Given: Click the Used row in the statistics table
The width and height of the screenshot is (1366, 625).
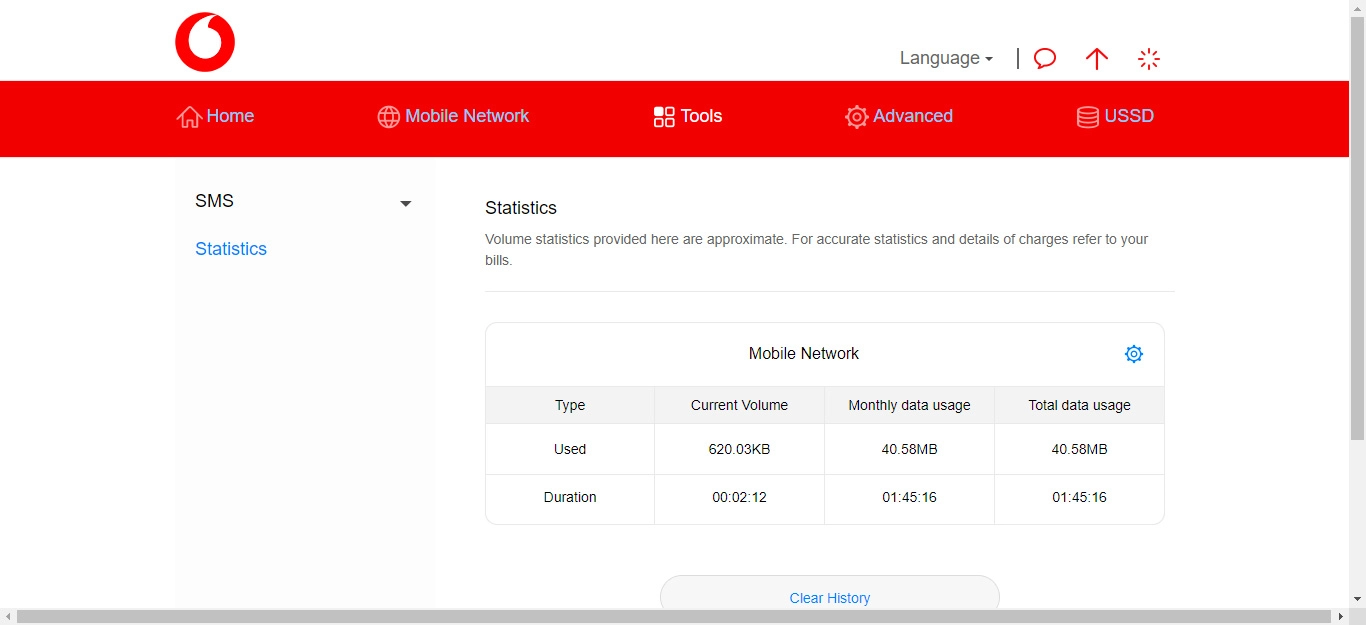Looking at the screenshot, I should tap(569, 449).
